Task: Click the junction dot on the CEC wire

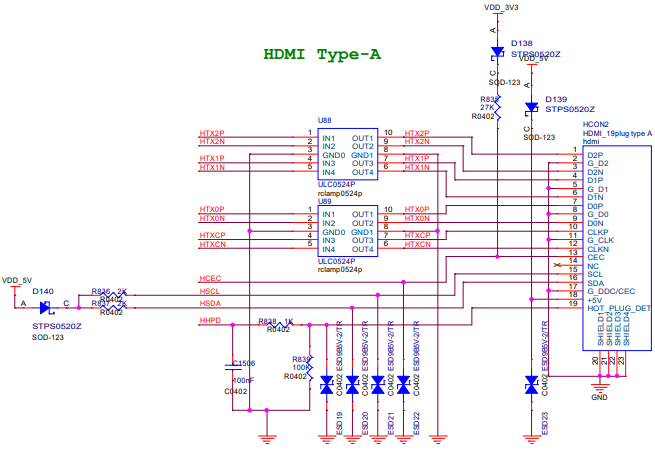Action: 497,257
